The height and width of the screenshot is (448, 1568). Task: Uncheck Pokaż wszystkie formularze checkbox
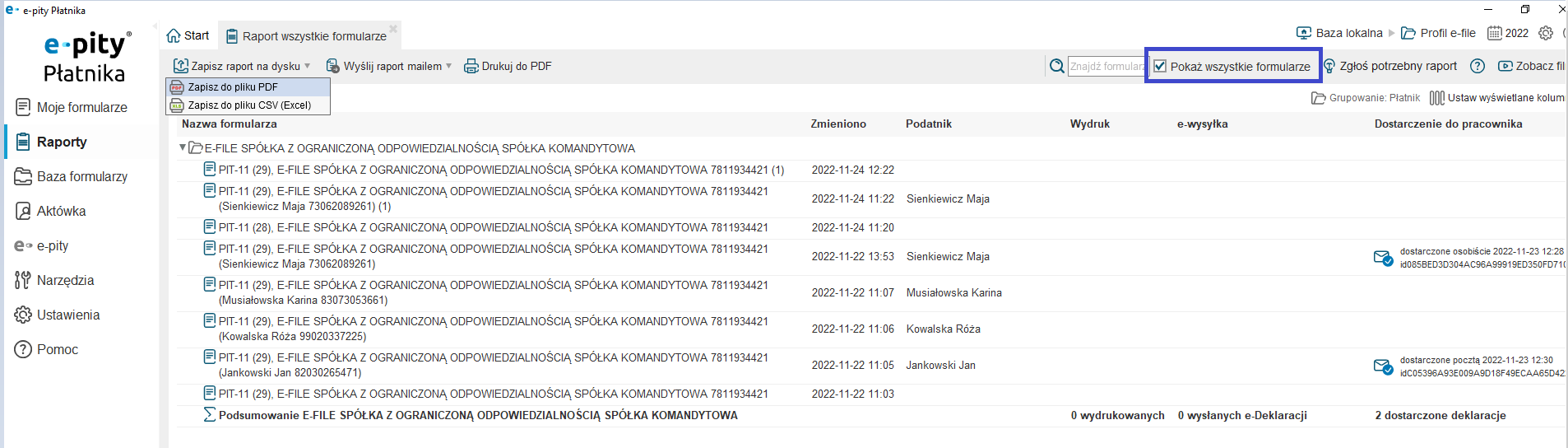1160,66
